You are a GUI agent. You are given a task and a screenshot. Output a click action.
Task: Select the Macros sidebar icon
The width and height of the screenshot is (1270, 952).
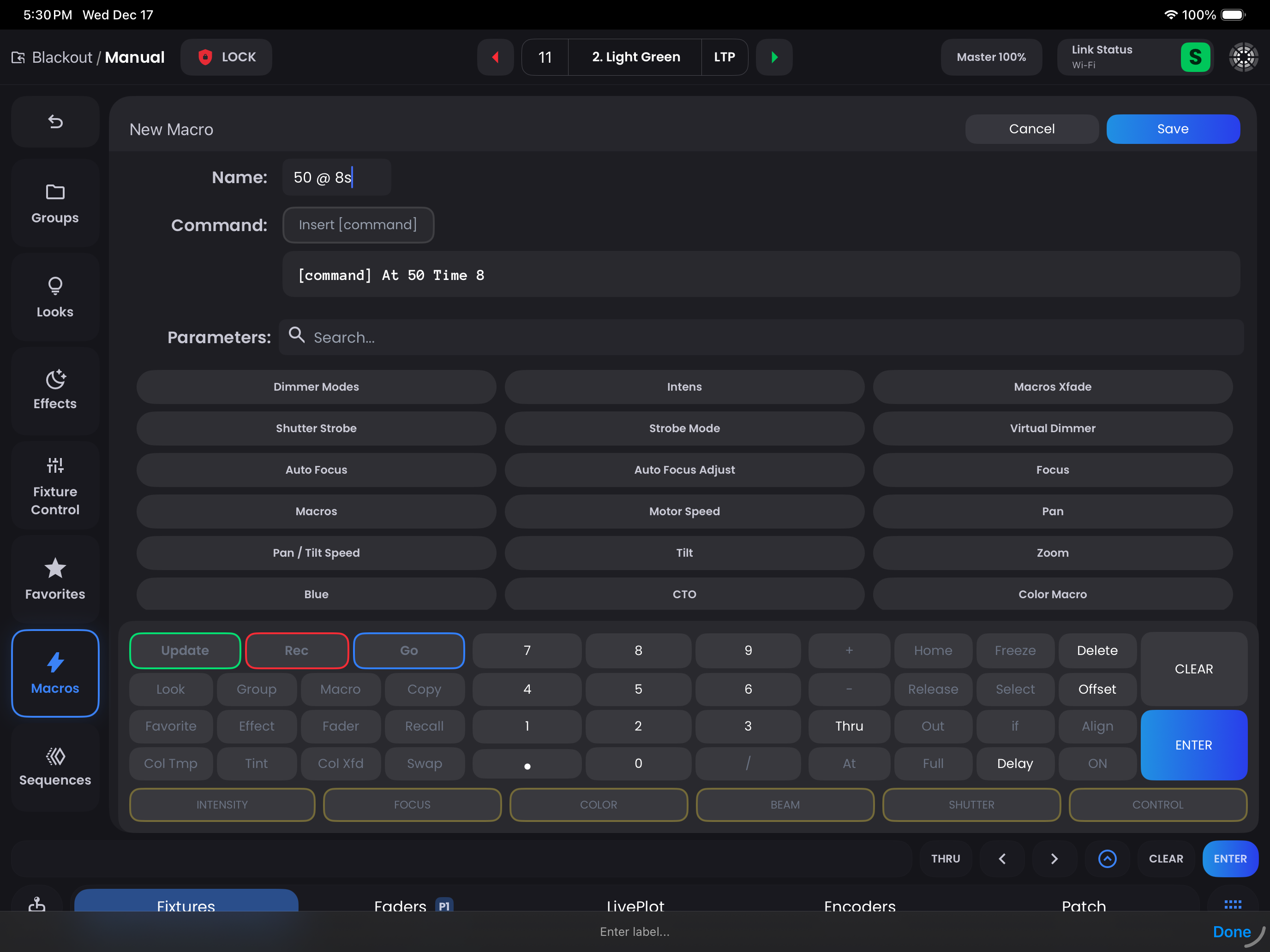(54, 673)
